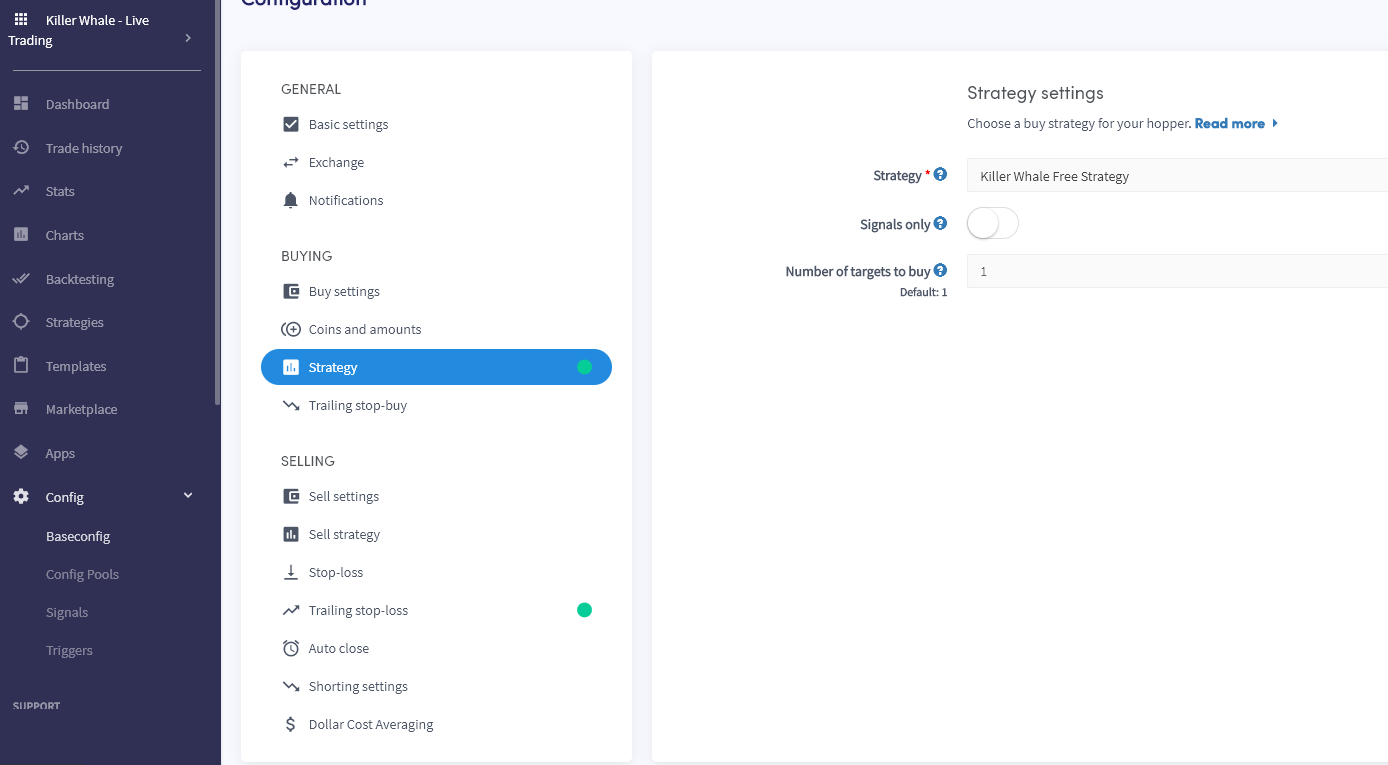Click the help icon next to Strategy label
Screen dimensions: 1388x765
coord(940,175)
